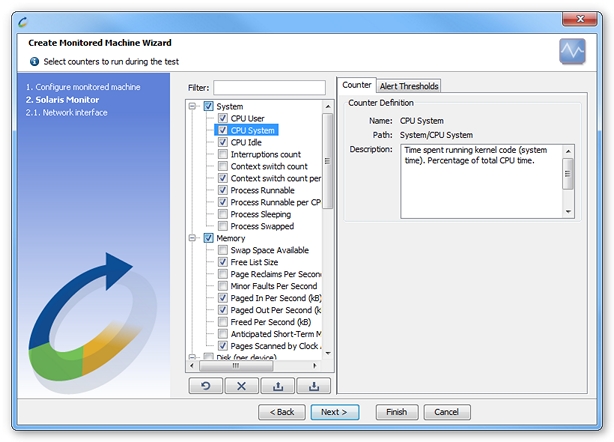Select the Counter tab
This screenshot has width=614, height=442.
click(x=357, y=85)
